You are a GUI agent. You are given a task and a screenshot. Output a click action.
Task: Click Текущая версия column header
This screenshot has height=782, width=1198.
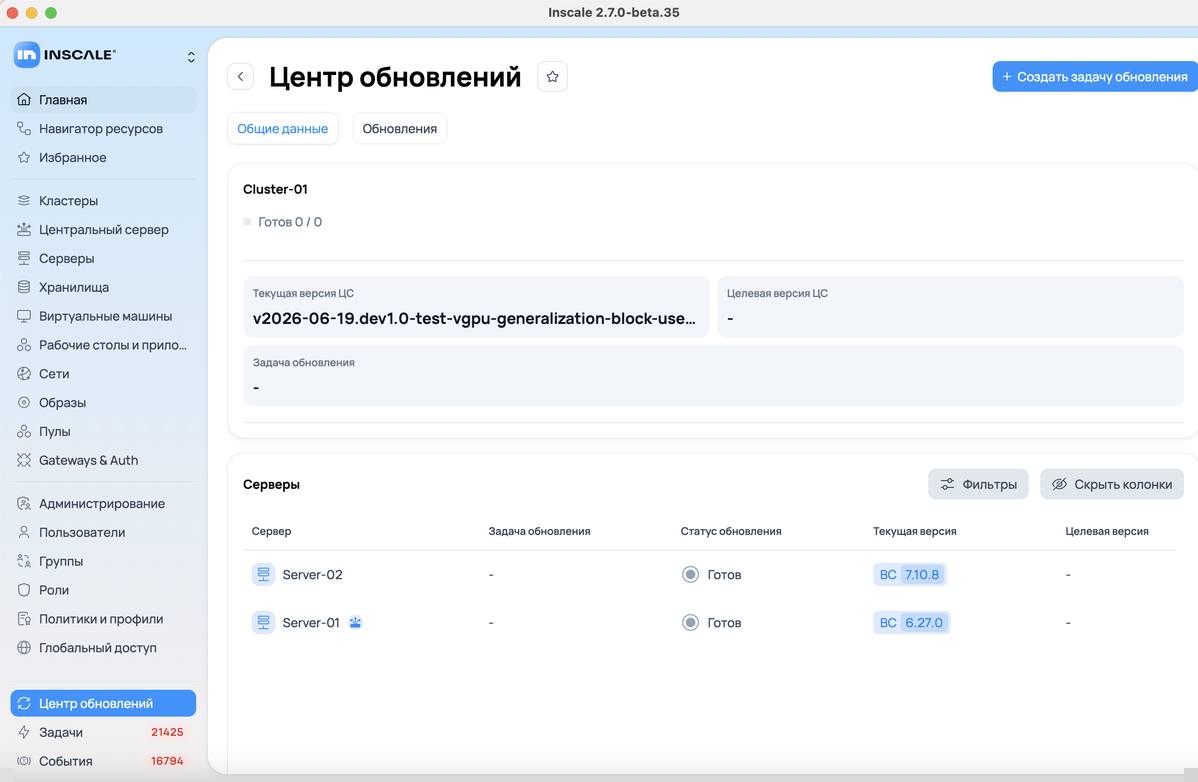point(915,532)
